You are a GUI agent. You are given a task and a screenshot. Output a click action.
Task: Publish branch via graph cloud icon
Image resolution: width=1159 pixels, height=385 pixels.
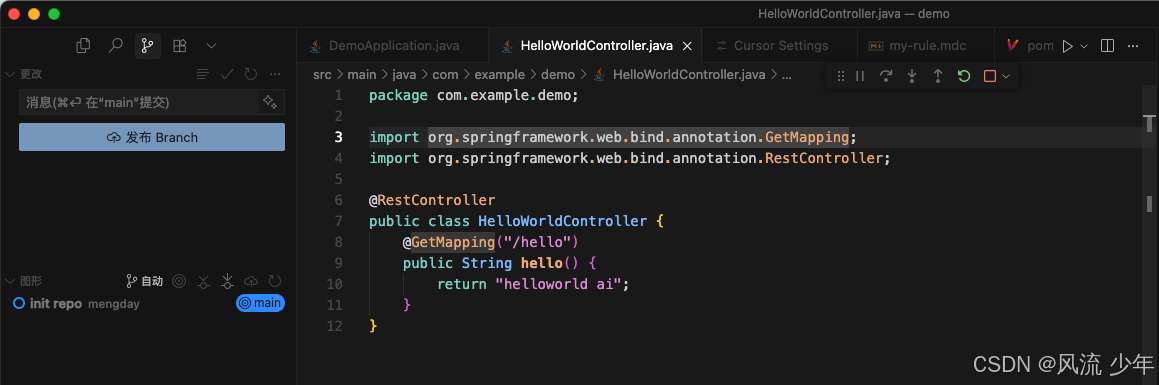(251, 281)
